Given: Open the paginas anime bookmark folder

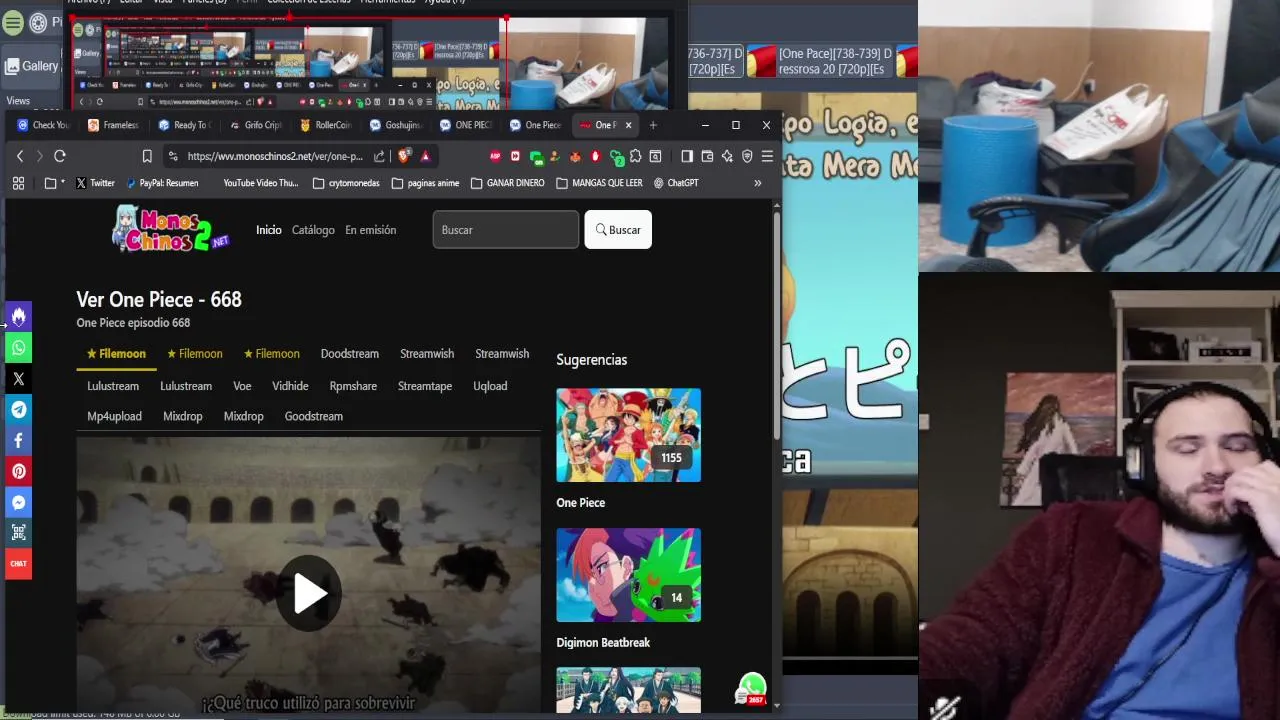Looking at the screenshot, I should click(x=425, y=183).
